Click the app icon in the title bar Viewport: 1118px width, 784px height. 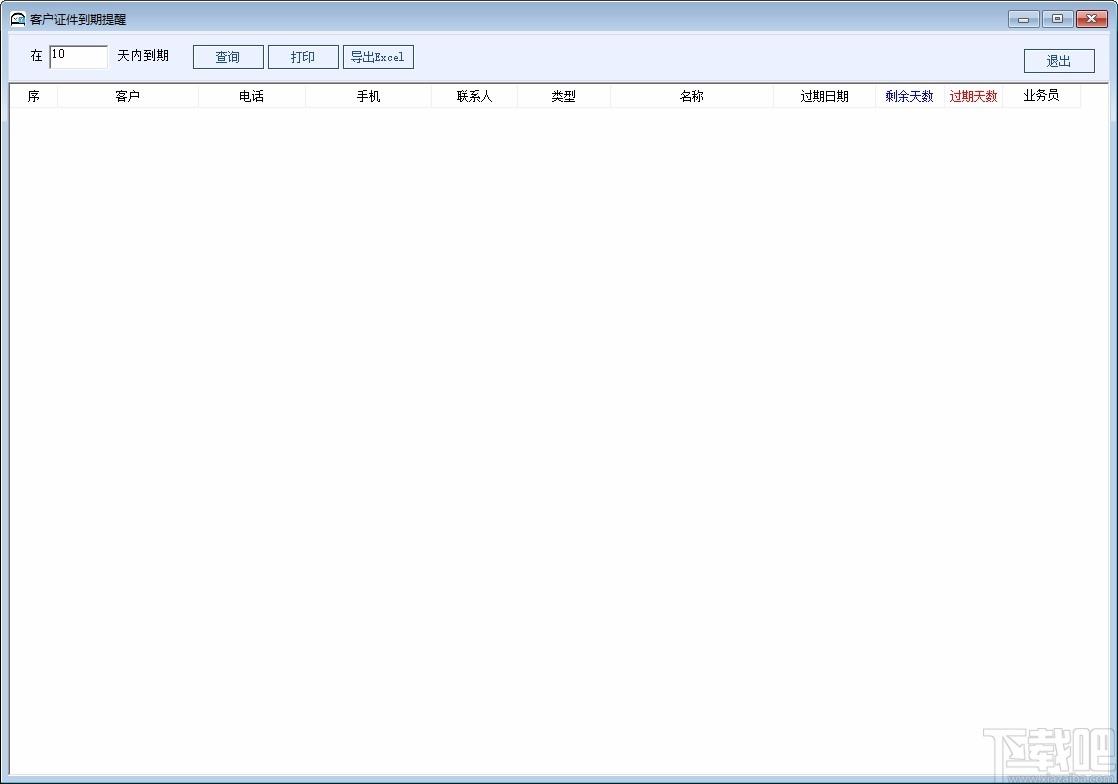click(x=18, y=19)
